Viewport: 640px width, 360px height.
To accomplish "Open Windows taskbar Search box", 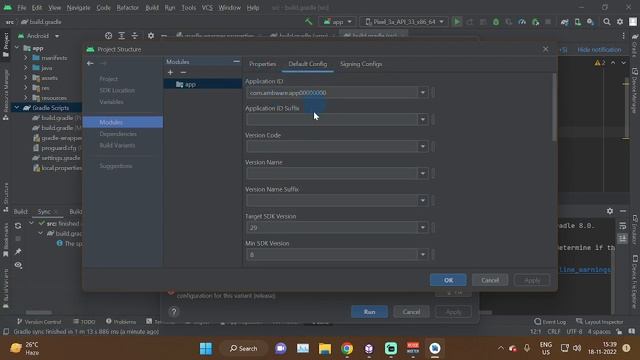I will pos(243,348).
